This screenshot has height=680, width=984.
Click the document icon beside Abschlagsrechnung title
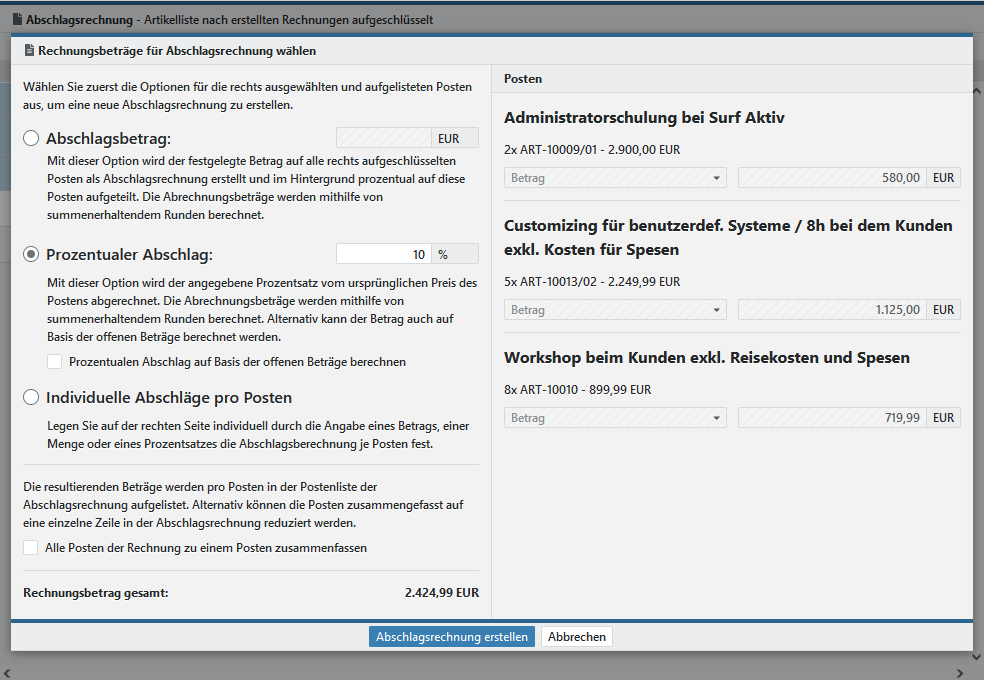tap(17, 20)
